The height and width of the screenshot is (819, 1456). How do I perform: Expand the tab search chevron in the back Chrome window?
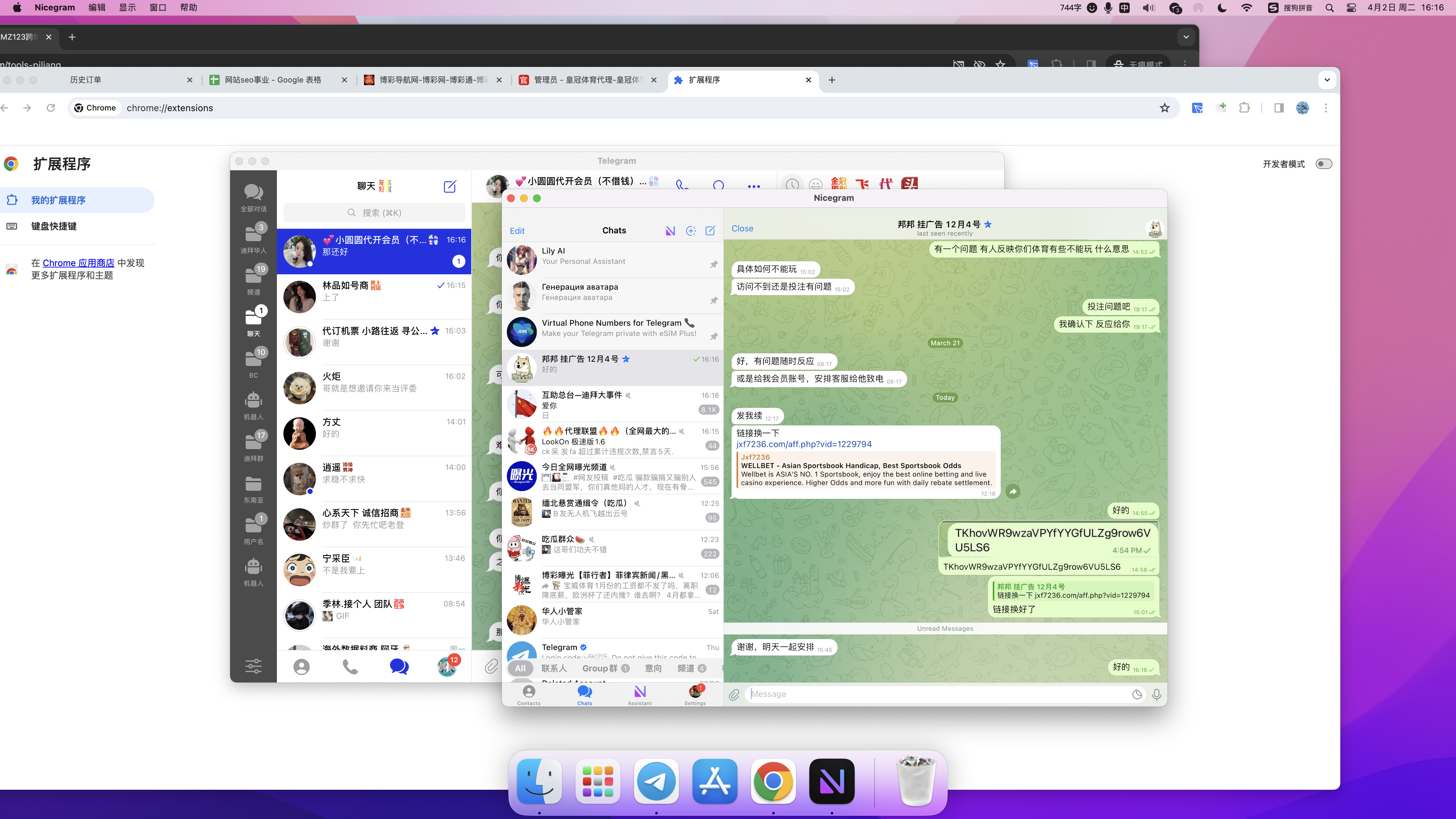click(x=1186, y=37)
